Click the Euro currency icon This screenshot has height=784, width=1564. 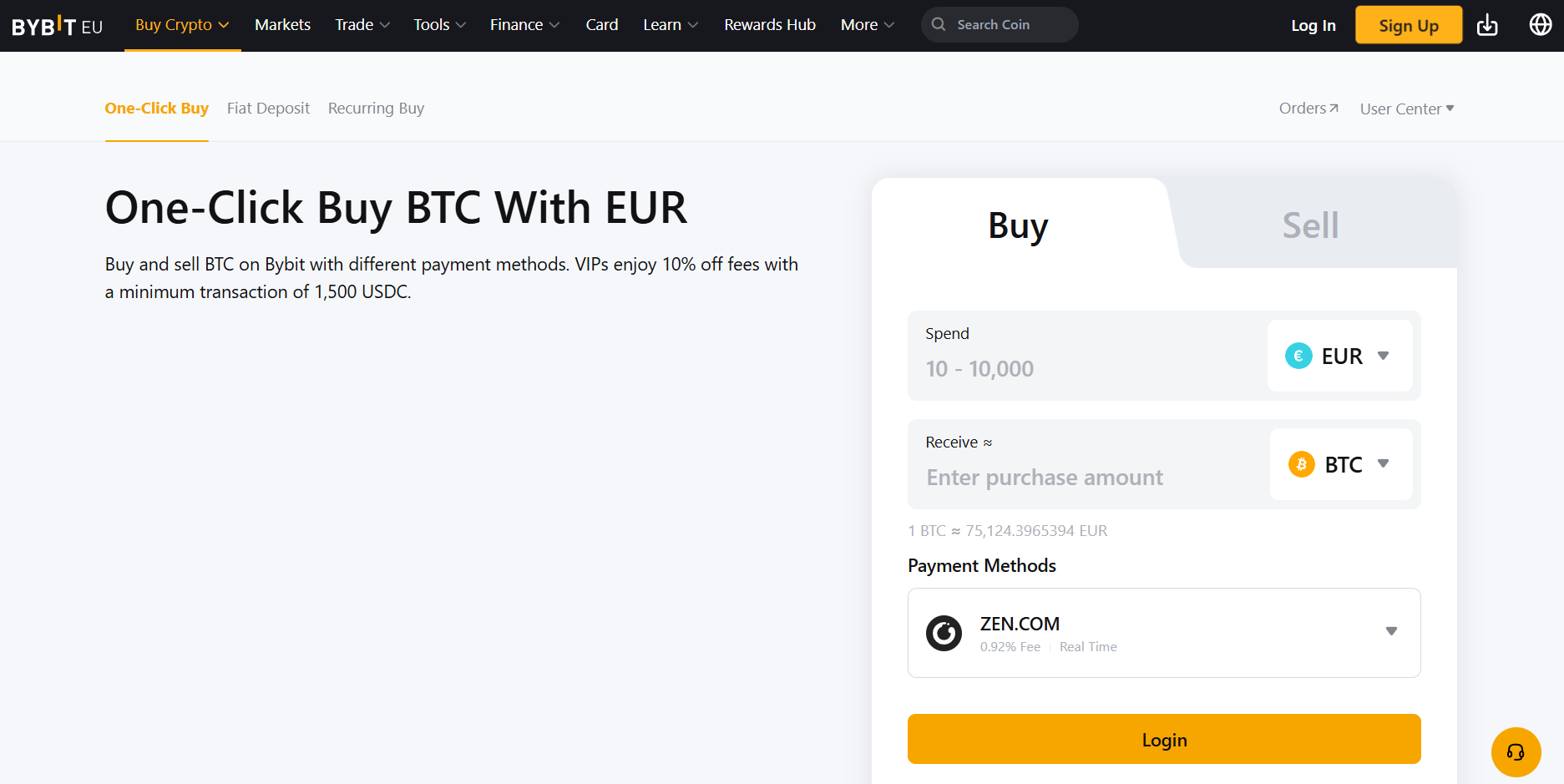1298,356
